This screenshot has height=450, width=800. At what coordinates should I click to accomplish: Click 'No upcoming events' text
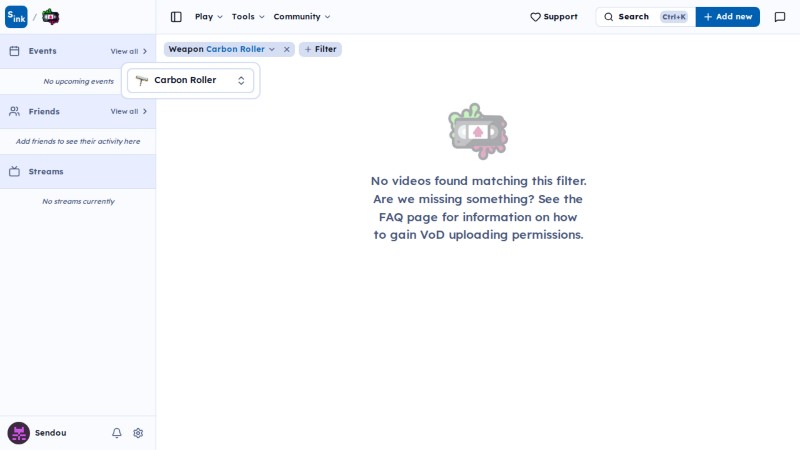tap(79, 82)
